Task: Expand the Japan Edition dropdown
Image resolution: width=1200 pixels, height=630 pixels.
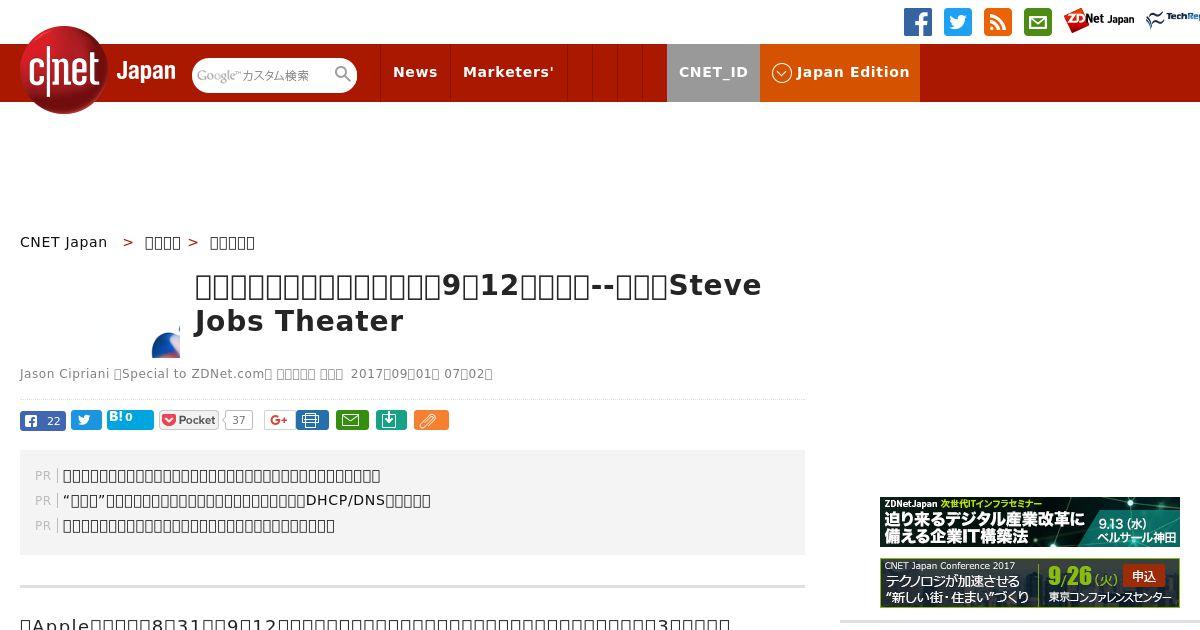Action: [840, 72]
